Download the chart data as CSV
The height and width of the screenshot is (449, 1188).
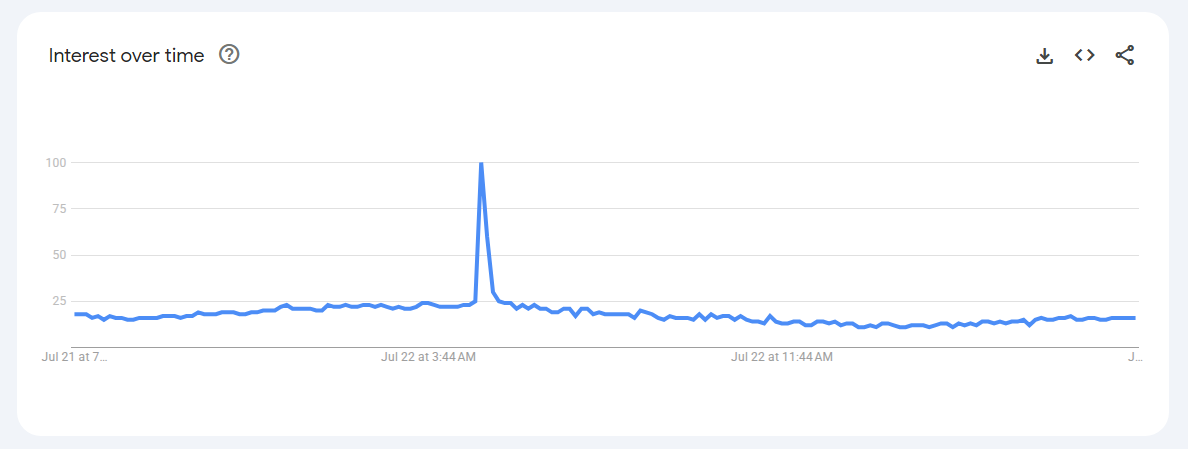click(x=1045, y=56)
